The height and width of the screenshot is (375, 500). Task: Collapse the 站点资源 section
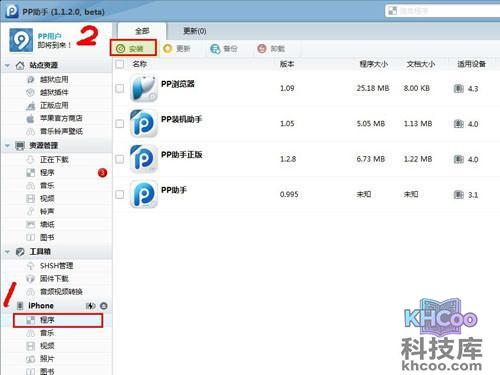click(7, 65)
